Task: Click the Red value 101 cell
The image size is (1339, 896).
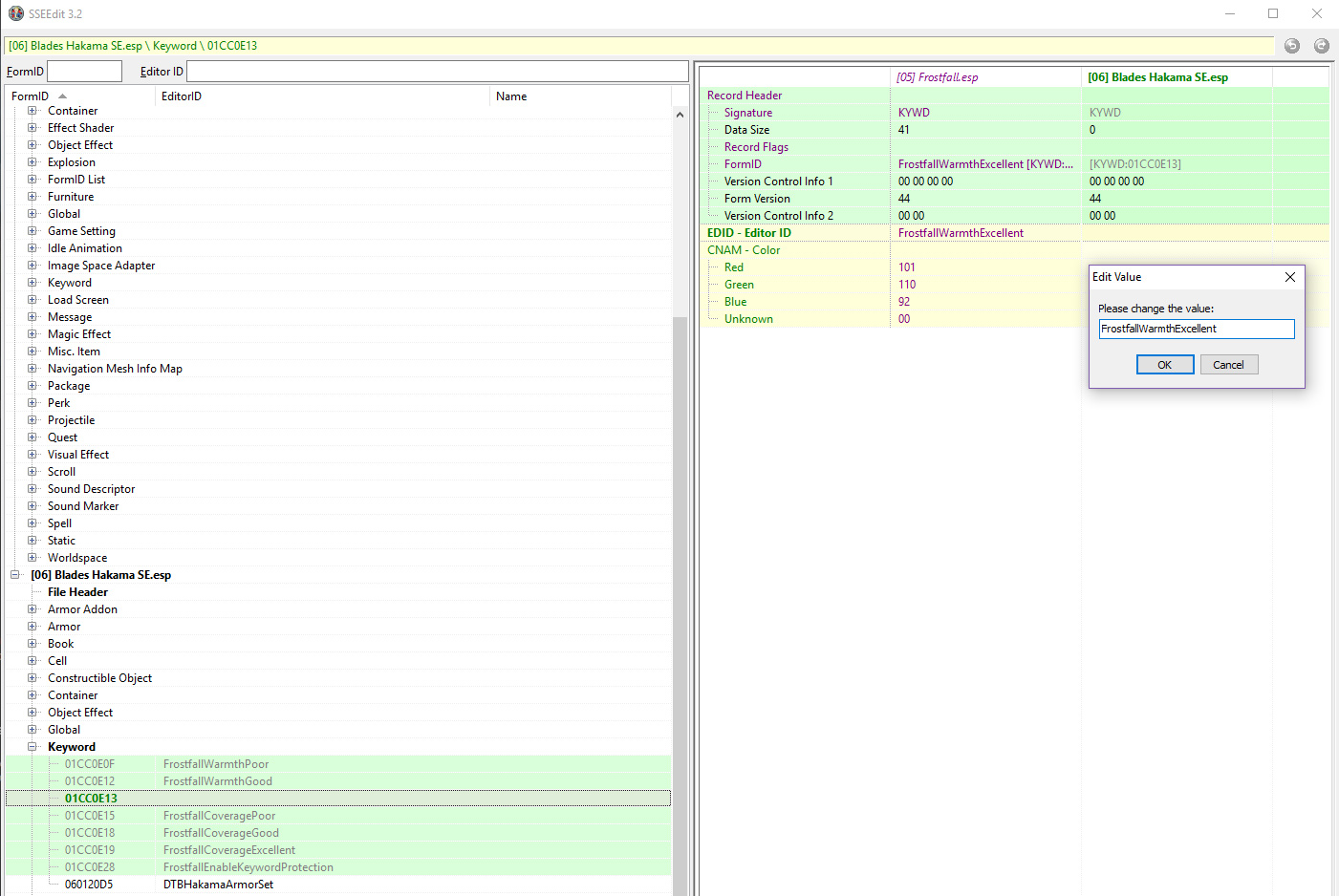Action: (x=985, y=267)
